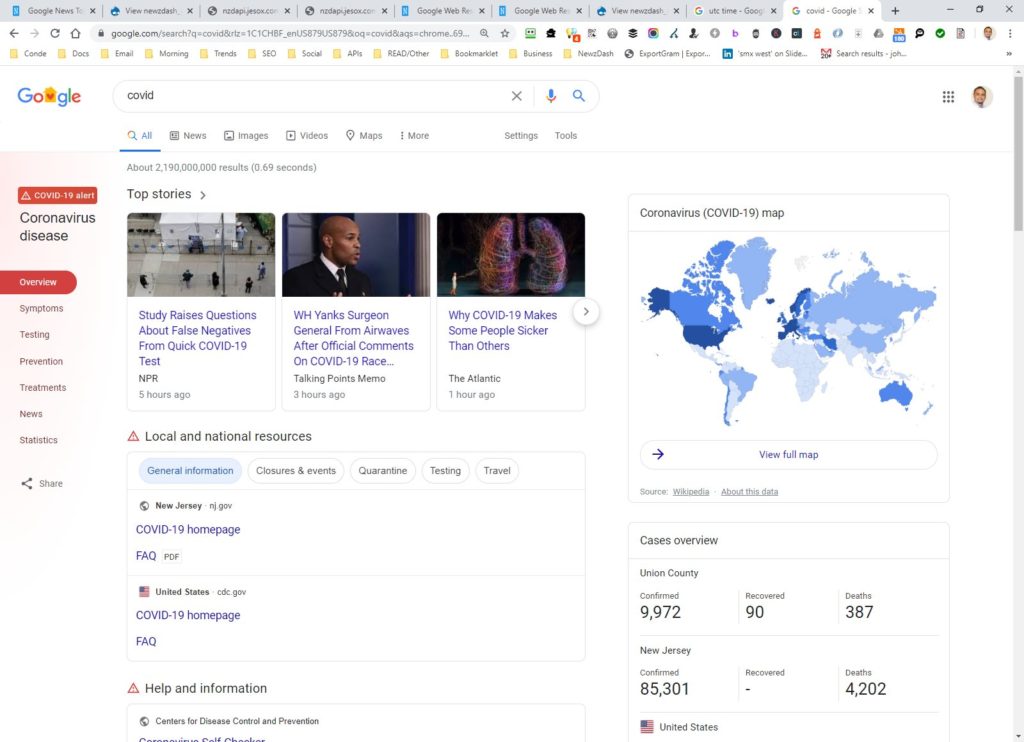Open Symptoms in the left sidebar
Screen dimensions: 1024x742
(41, 308)
